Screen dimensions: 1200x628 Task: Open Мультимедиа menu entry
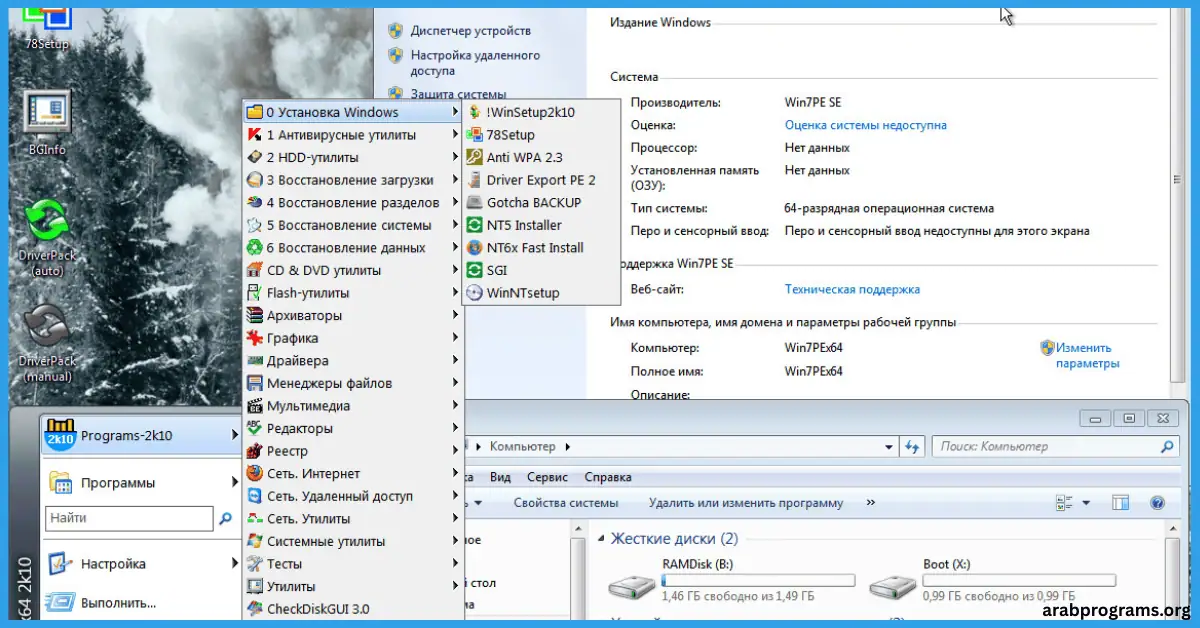click(352, 406)
